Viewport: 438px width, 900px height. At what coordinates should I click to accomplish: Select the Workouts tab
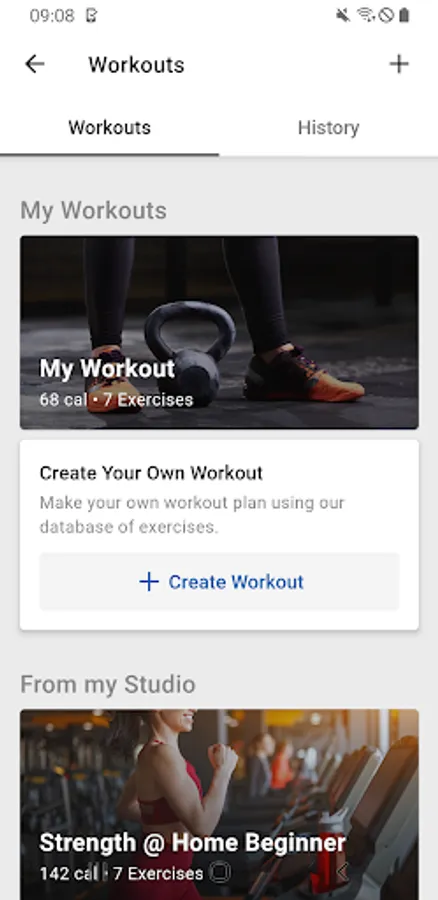pos(109,127)
